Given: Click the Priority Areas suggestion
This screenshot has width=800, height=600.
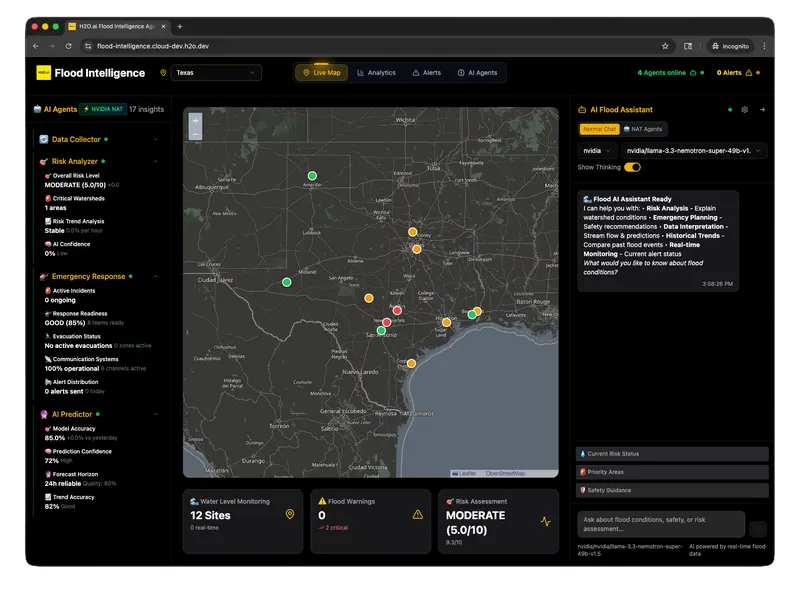Looking at the screenshot, I should (672, 472).
